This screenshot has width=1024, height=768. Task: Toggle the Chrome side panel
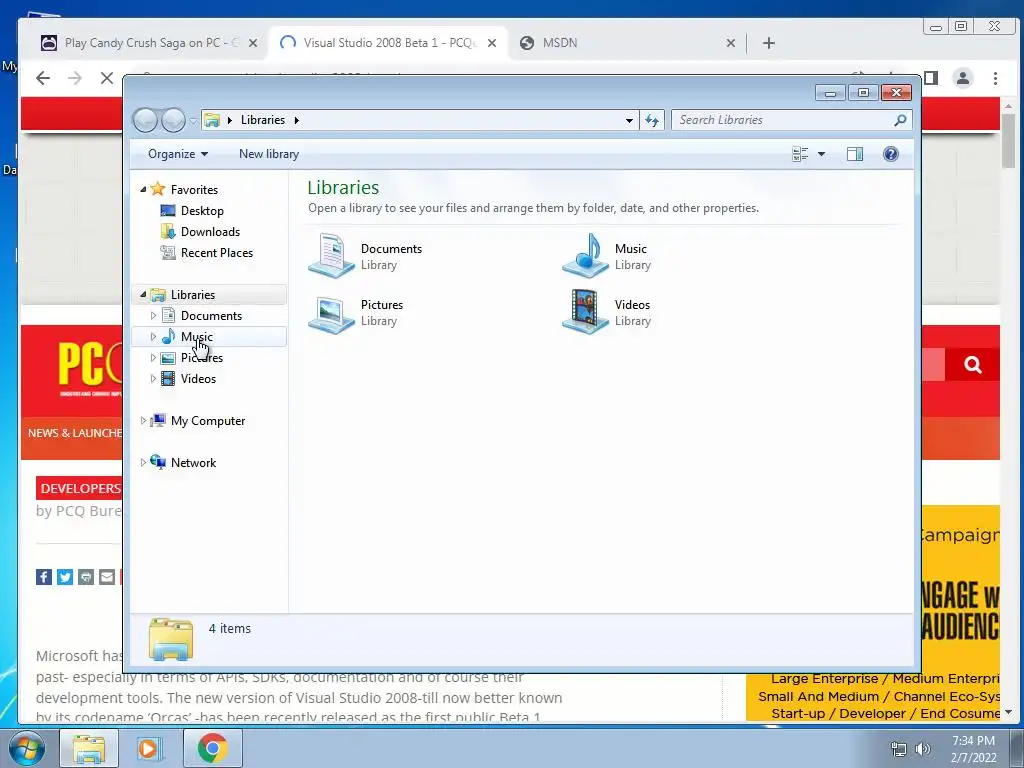pyautogui.click(x=931, y=78)
